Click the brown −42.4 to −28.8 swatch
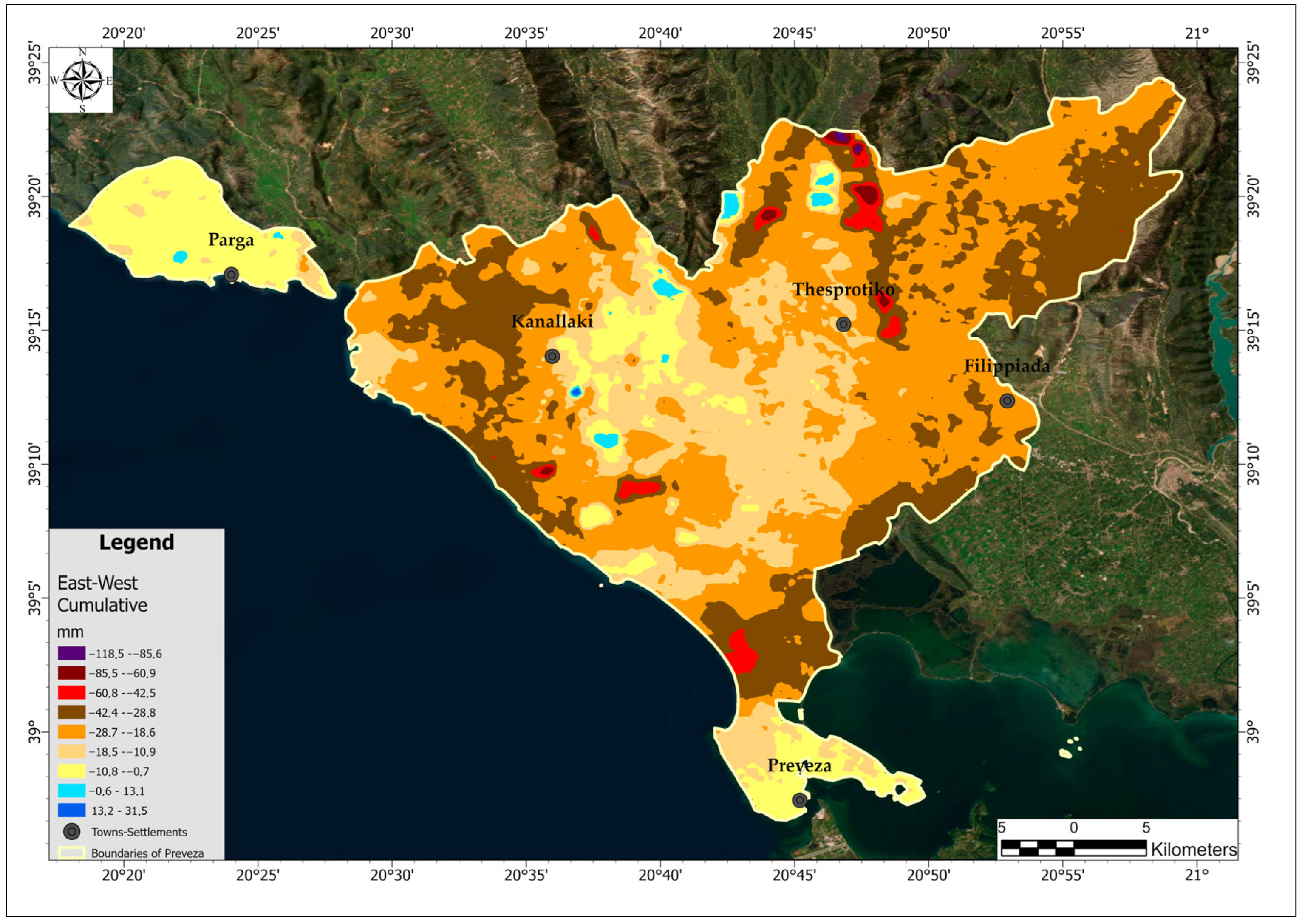1302x924 pixels. 72,712
